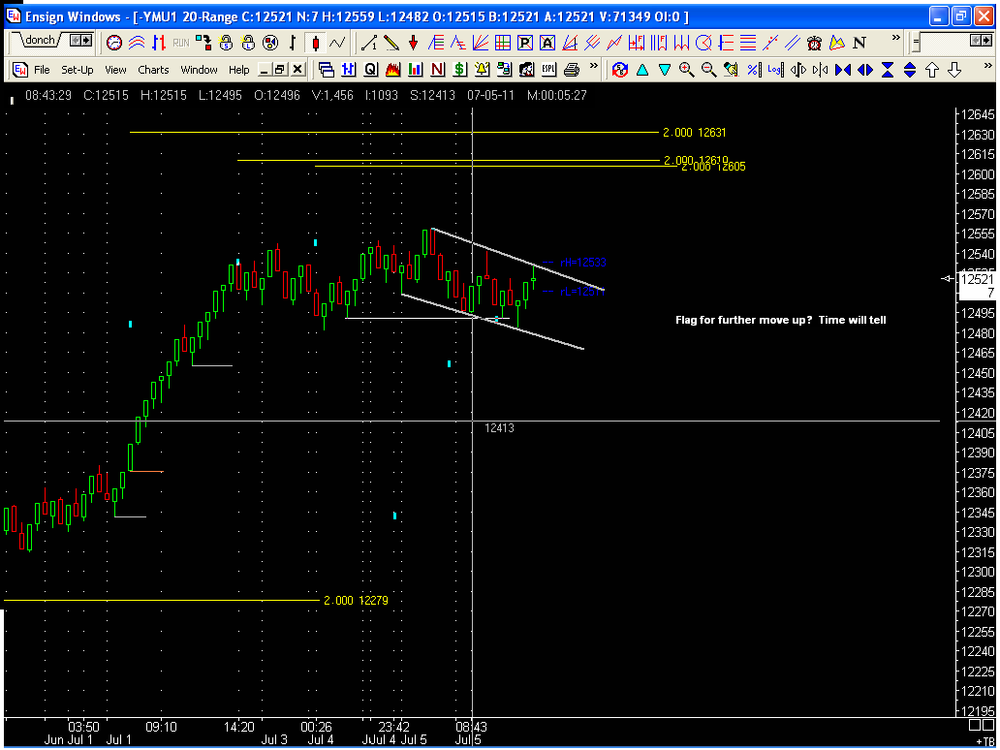Restore the inner chart window
Viewport: 1000px width, 750px height.
281,69
